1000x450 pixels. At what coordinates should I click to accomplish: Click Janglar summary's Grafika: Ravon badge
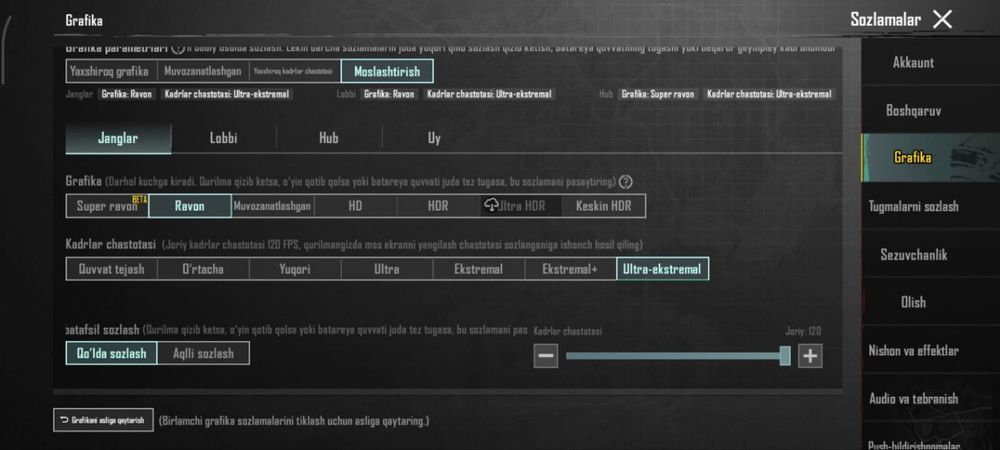(x=126, y=94)
